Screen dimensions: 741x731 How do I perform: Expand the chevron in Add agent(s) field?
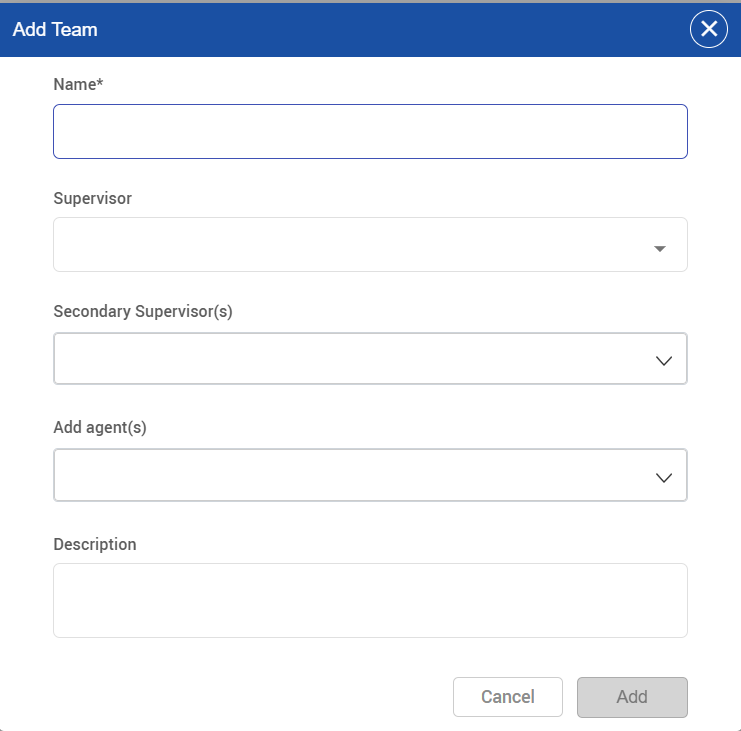(x=664, y=478)
